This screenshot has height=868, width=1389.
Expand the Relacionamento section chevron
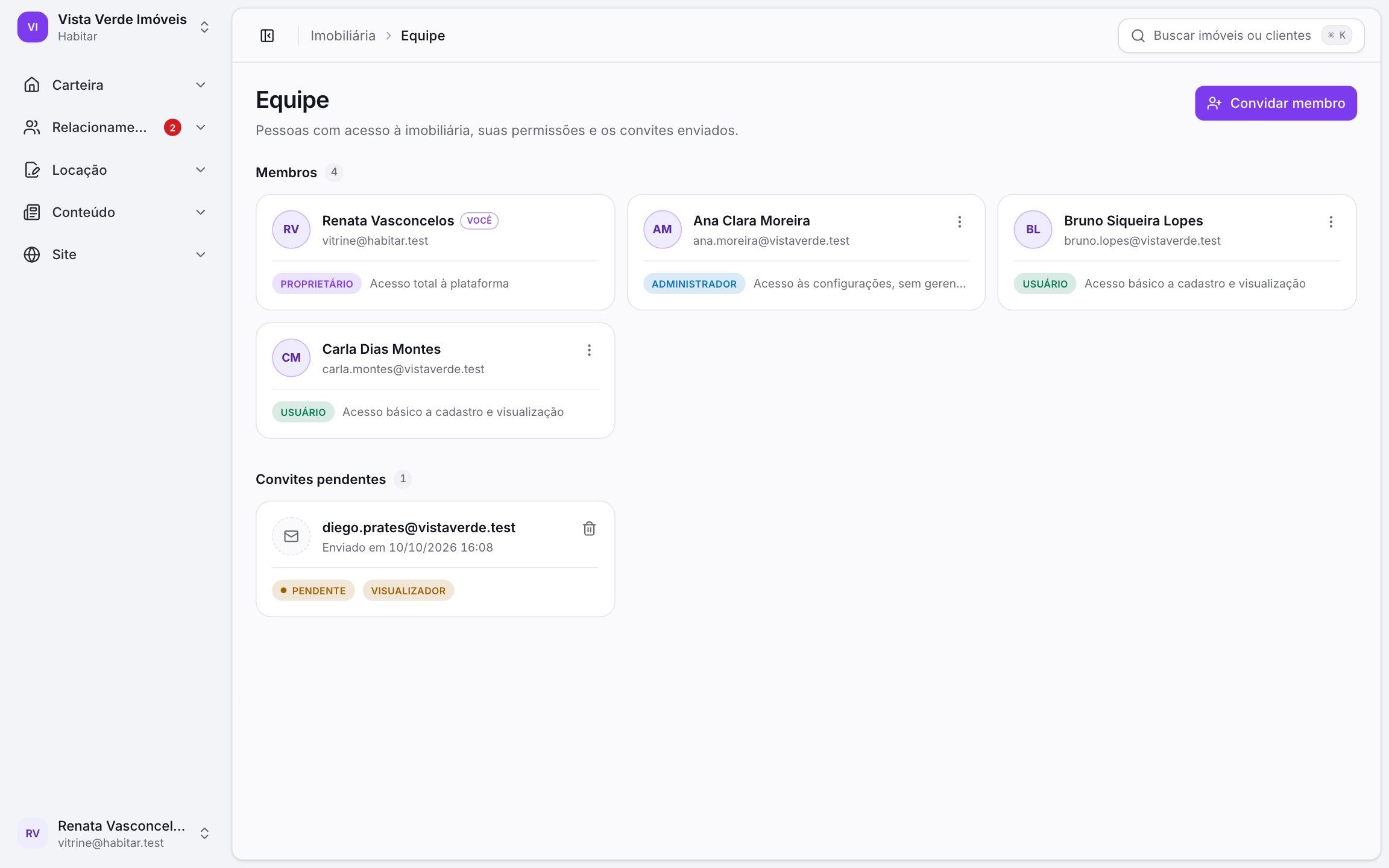click(x=201, y=127)
